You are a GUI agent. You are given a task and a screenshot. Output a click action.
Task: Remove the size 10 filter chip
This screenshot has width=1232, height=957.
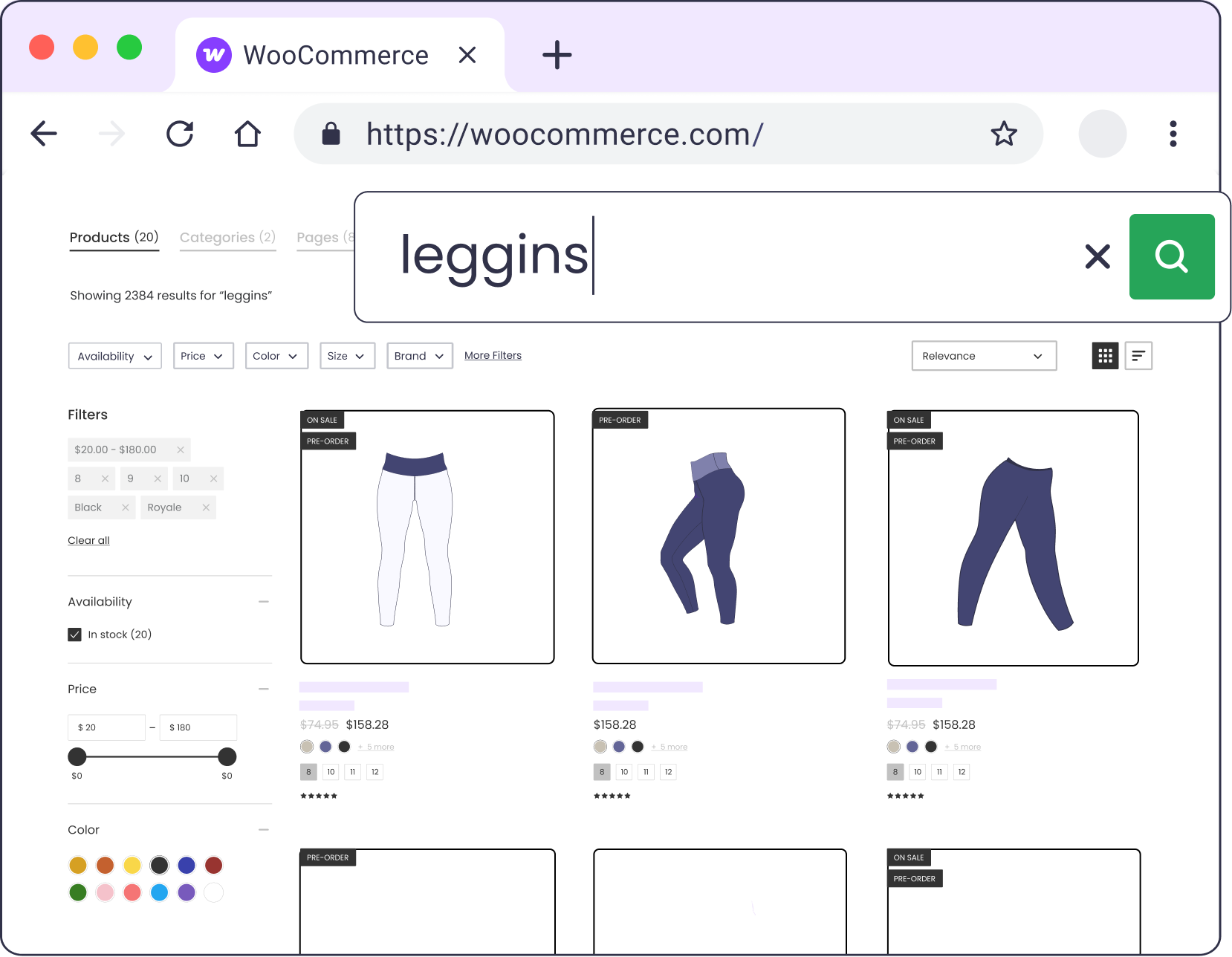pos(213,478)
